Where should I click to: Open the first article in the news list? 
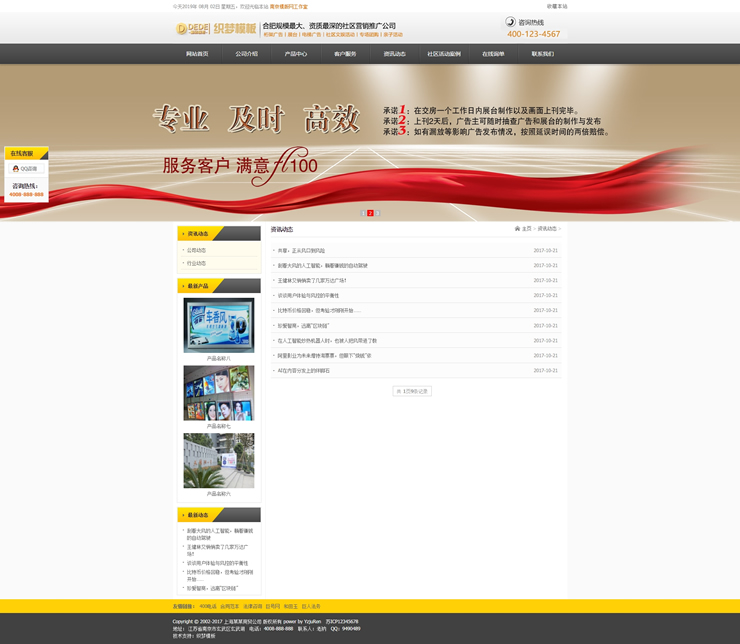click(x=301, y=251)
